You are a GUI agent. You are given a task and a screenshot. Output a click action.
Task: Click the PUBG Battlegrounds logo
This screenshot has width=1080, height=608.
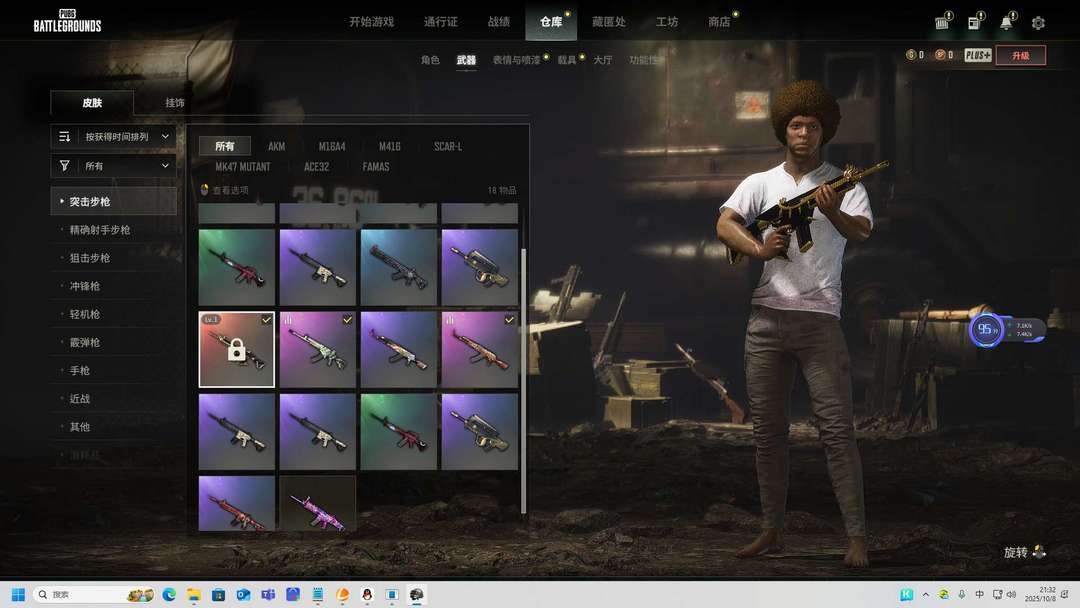click(67, 21)
